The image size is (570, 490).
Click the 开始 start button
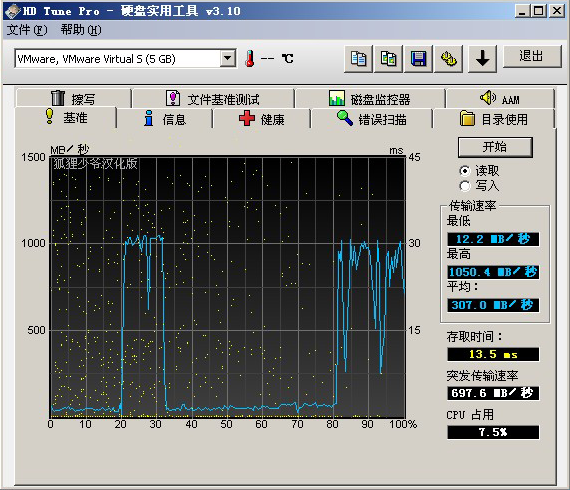tap(495, 147)
